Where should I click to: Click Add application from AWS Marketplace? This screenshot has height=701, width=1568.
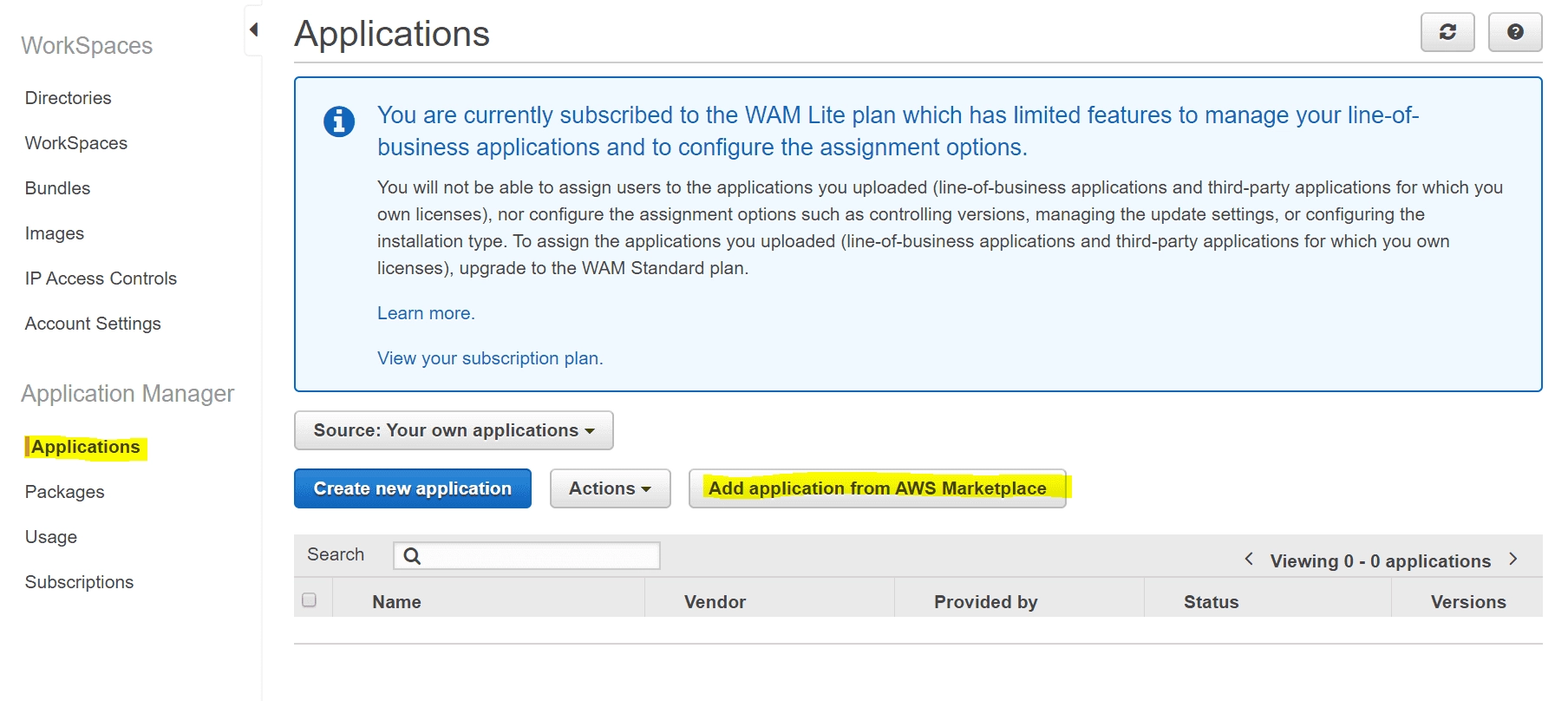point(878,488)
